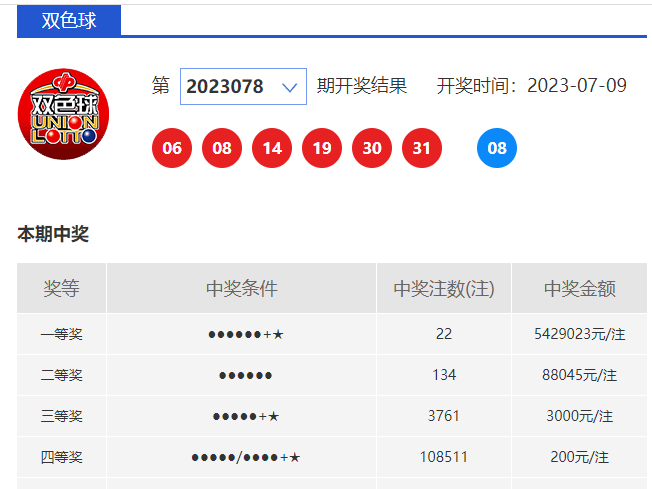This screenshot has width=652, height=489.
Task: Click the 期开奖结果 label text
Action: click(362, 86)
